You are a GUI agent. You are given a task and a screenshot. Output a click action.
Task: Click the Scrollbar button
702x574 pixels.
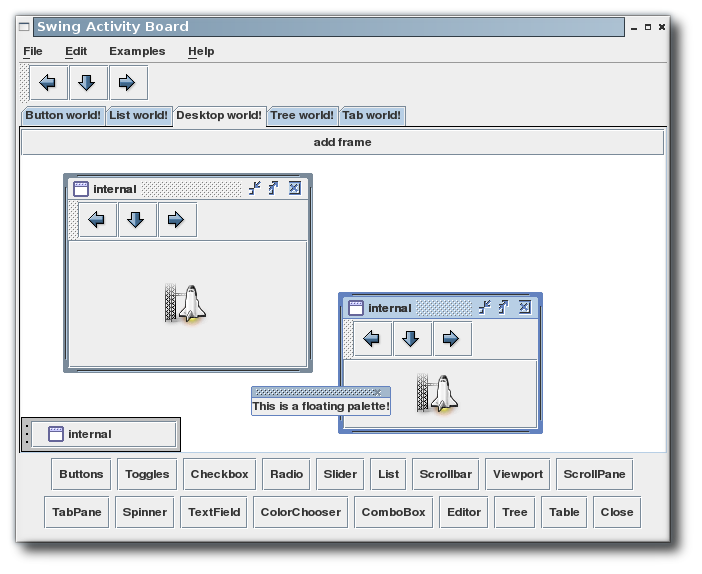tap(445, 474)
